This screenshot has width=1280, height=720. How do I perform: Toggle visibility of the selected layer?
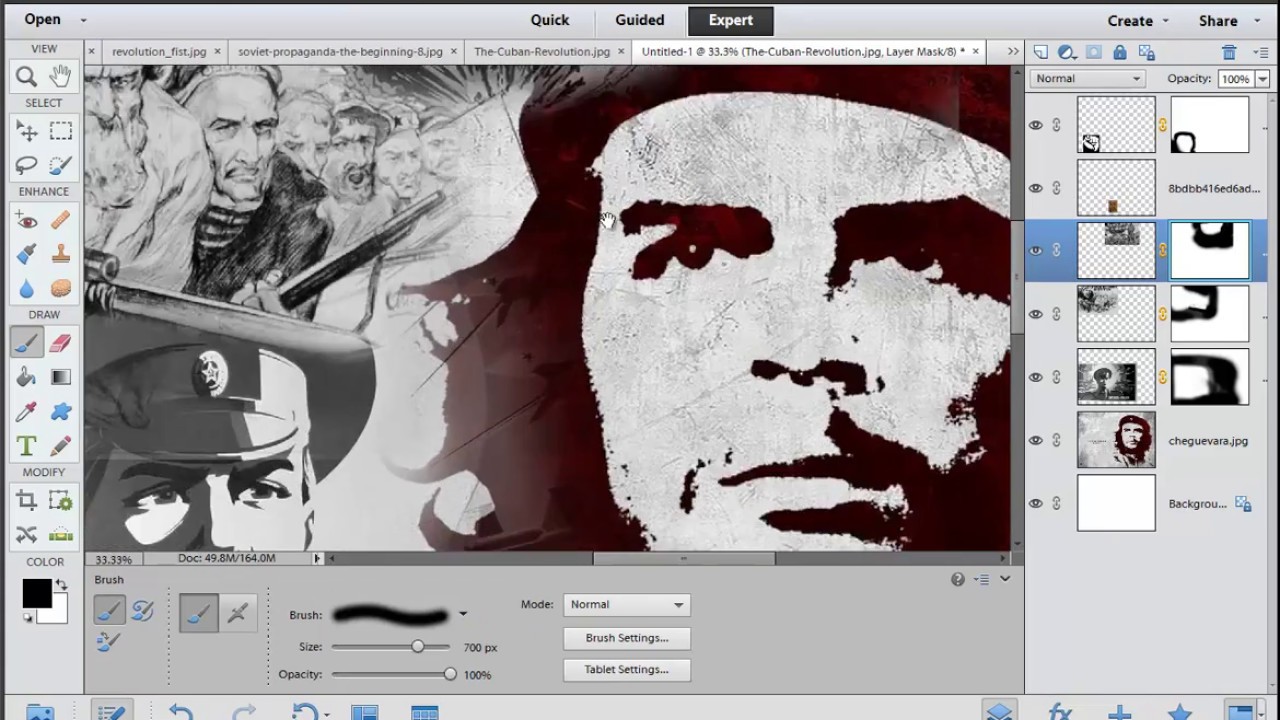point(1036,251)
